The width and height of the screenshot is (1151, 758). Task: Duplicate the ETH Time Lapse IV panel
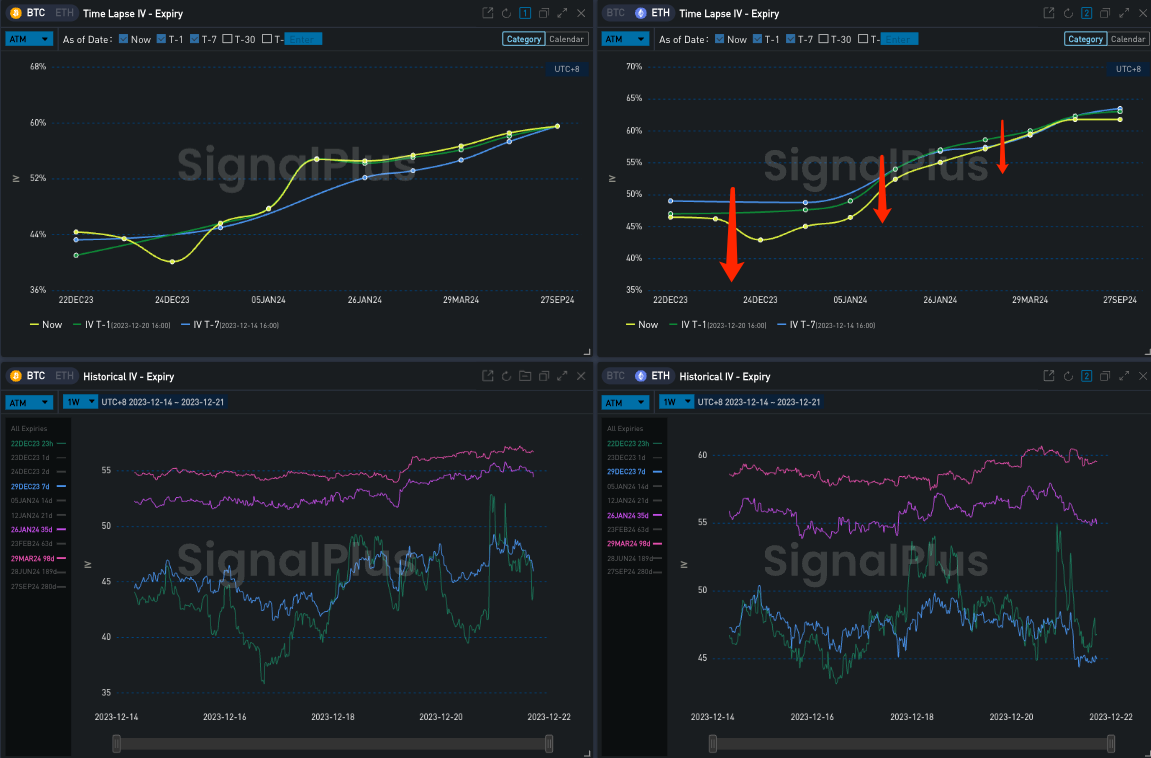pos(1104,13)
